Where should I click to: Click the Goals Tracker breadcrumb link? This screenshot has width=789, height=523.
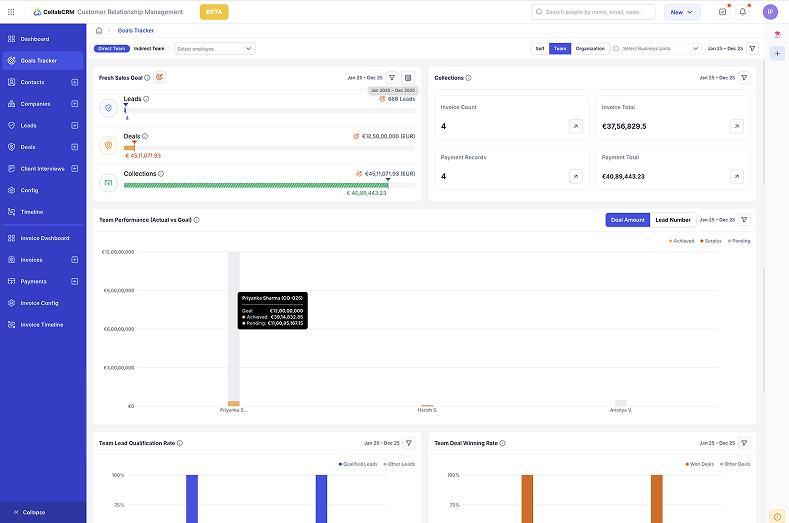coord(135,31)
